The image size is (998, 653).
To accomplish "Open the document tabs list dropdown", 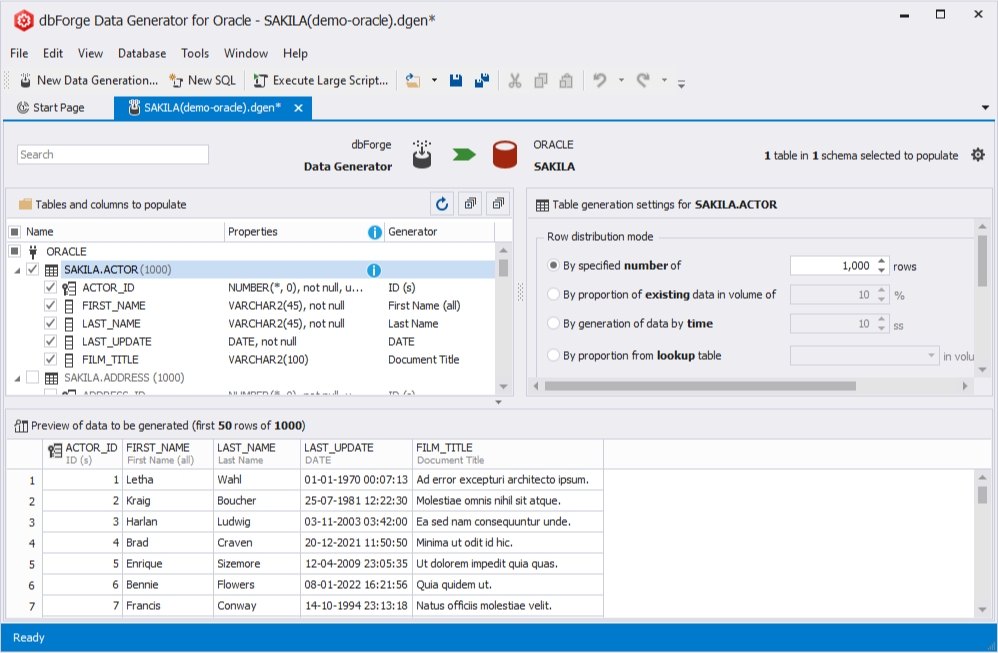I will click(985, 108).
